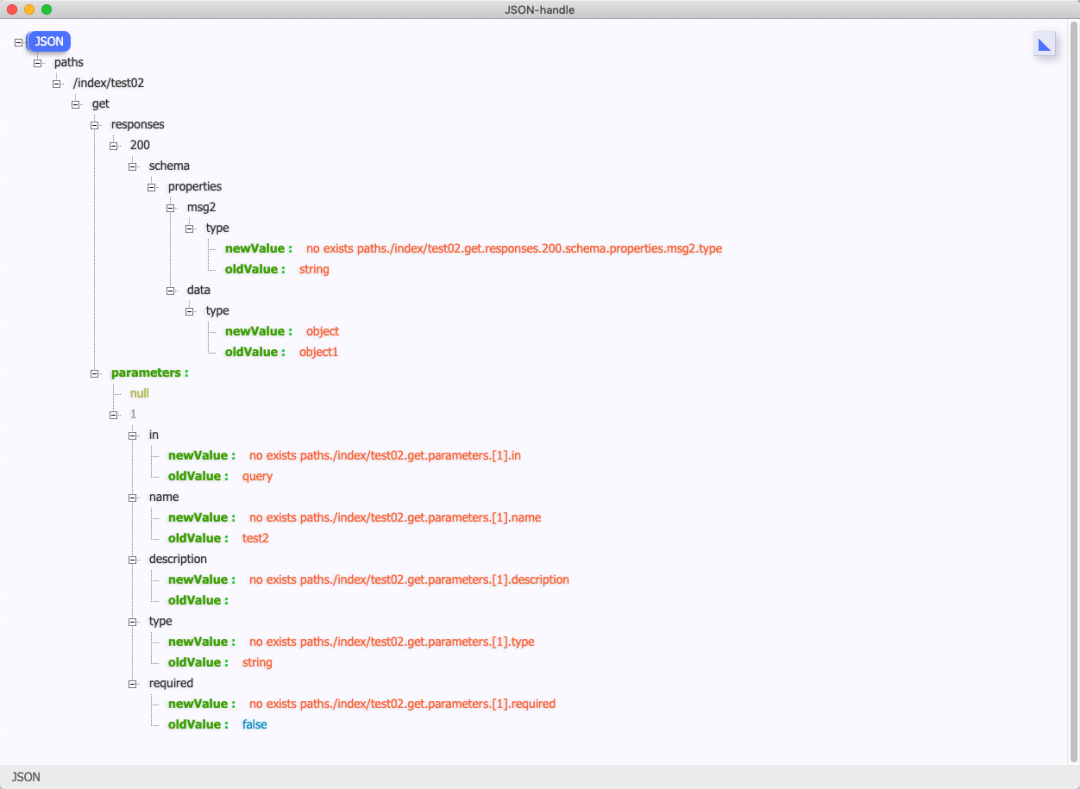The image size is (1080, 789).
Task: Click the JSON label in the status bar
Action: click(25, 776)
